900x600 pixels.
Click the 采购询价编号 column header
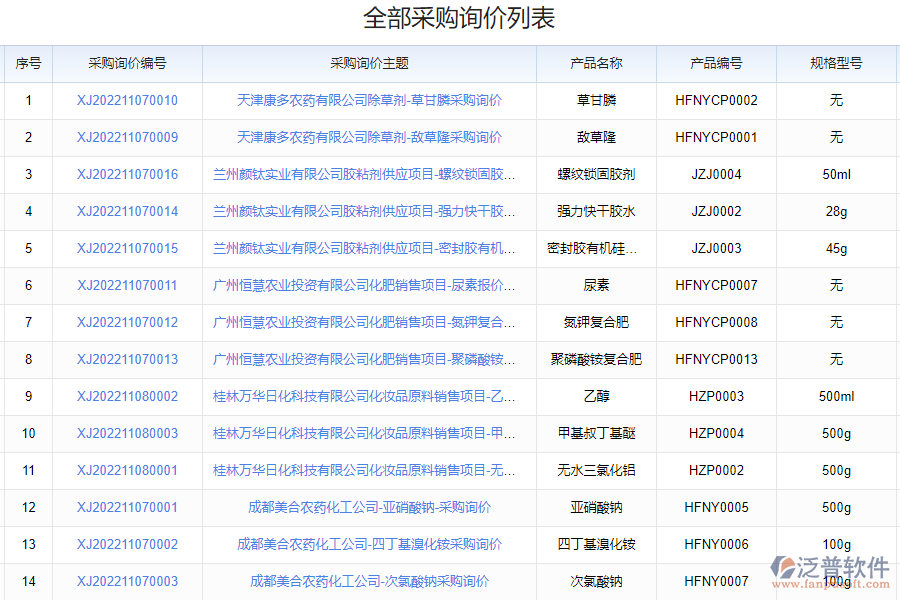click(128, 62)
